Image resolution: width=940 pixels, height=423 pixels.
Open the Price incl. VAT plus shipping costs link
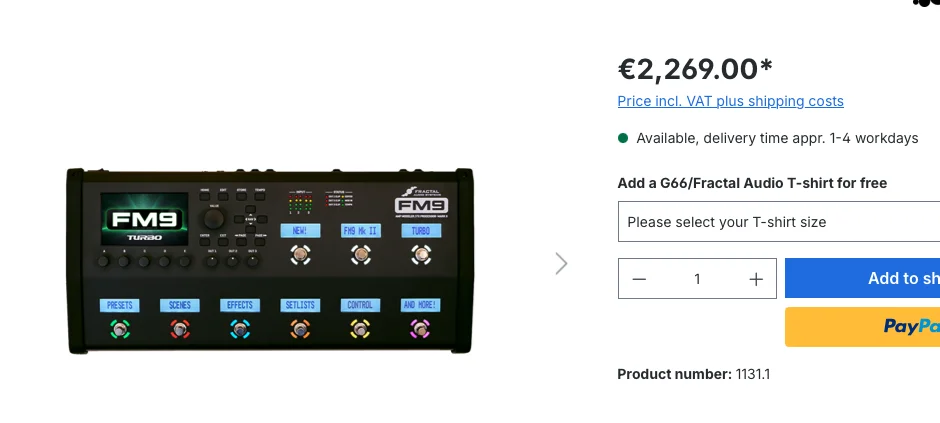click(730, 101)
